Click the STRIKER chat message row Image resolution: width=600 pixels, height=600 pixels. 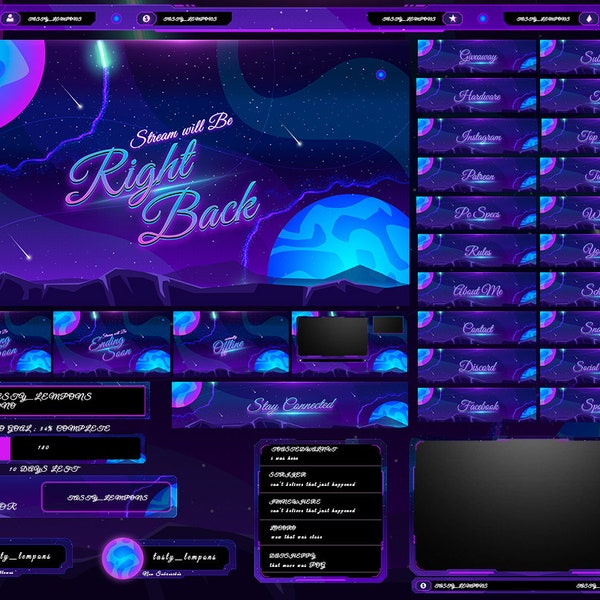pos(321,479)
